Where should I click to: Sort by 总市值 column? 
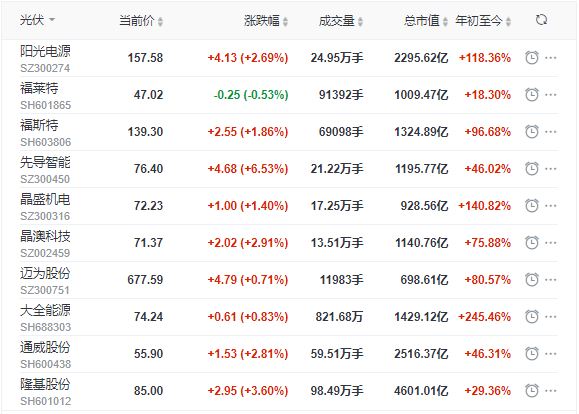[x=426, y=21]
